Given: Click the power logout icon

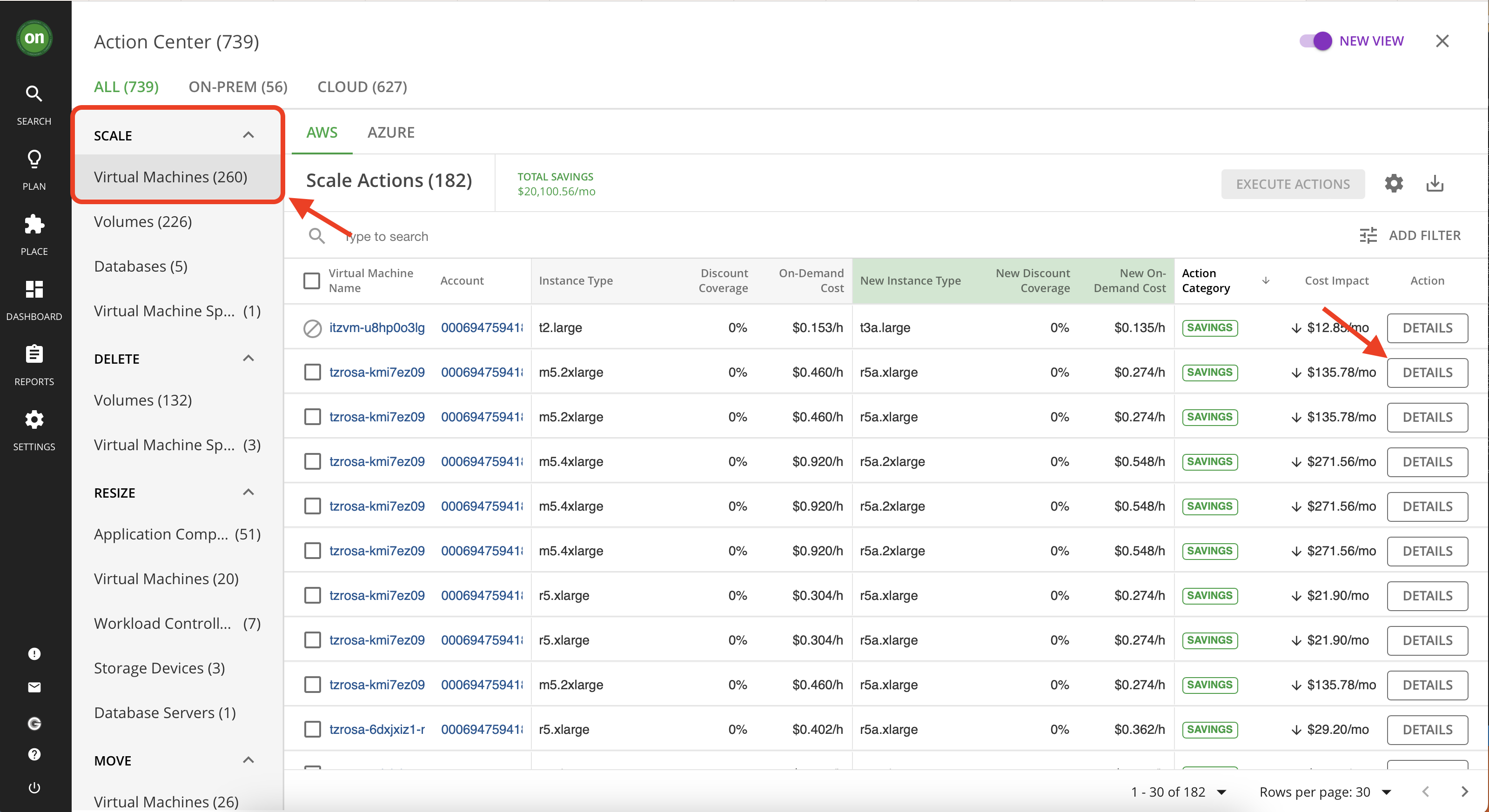Looking at the screenshot, I should click(x=34, y=788).
